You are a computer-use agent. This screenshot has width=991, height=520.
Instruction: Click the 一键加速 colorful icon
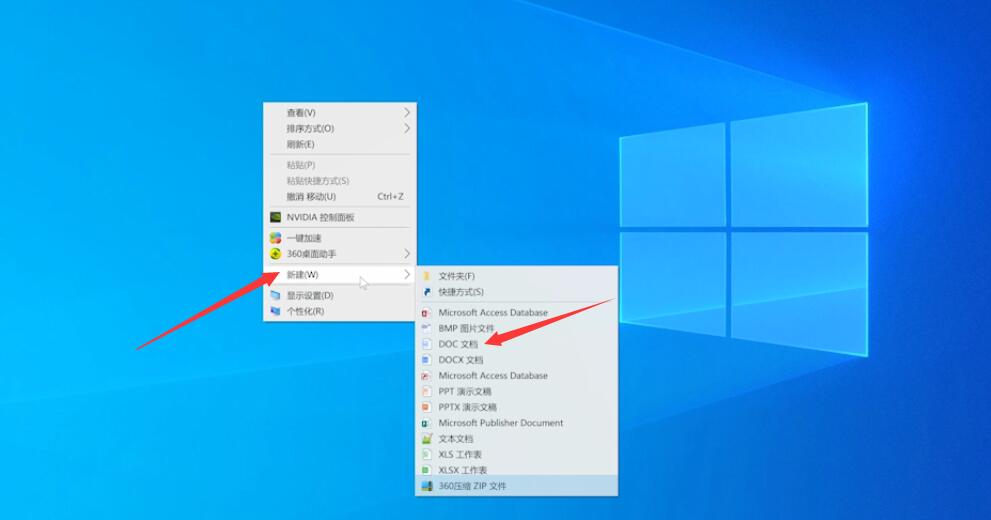click(x=276, y=238)
